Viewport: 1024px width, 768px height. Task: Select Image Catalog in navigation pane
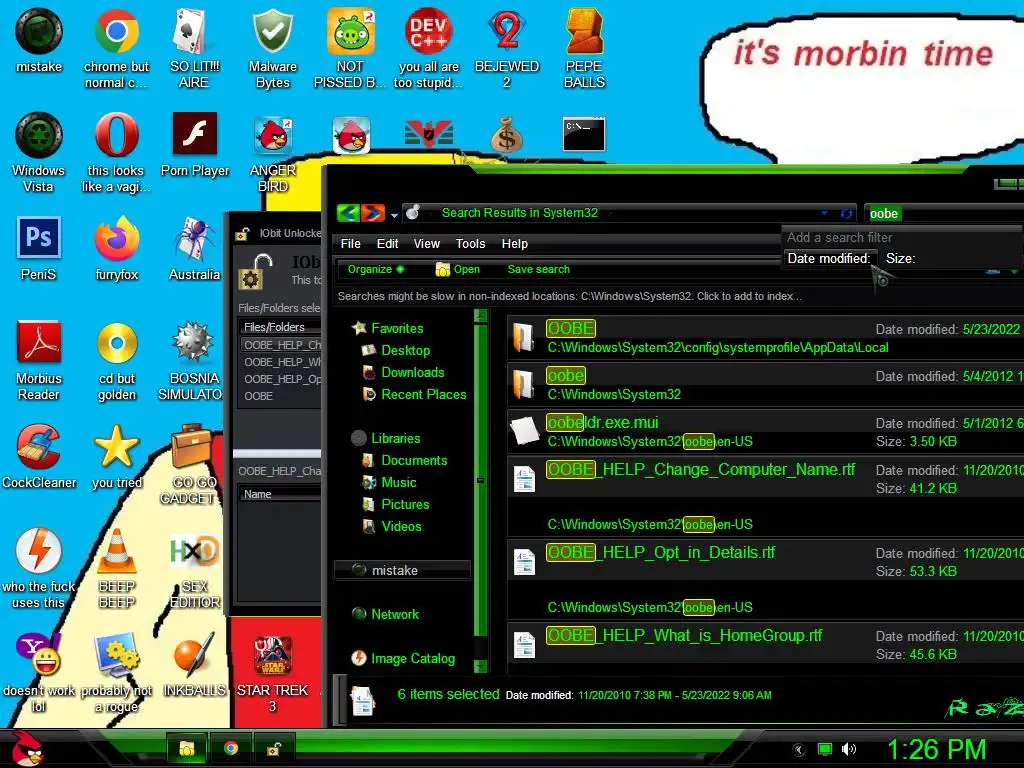tap(403, 658)
